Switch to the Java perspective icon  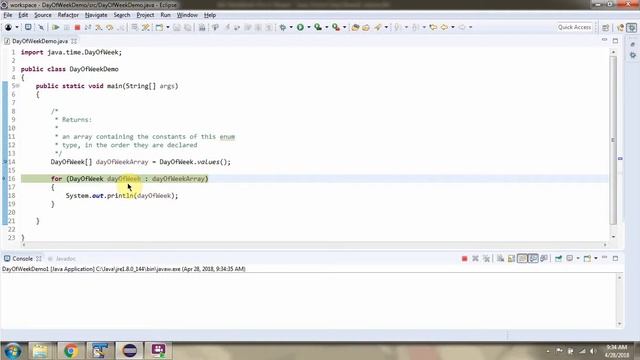[621, 28]
